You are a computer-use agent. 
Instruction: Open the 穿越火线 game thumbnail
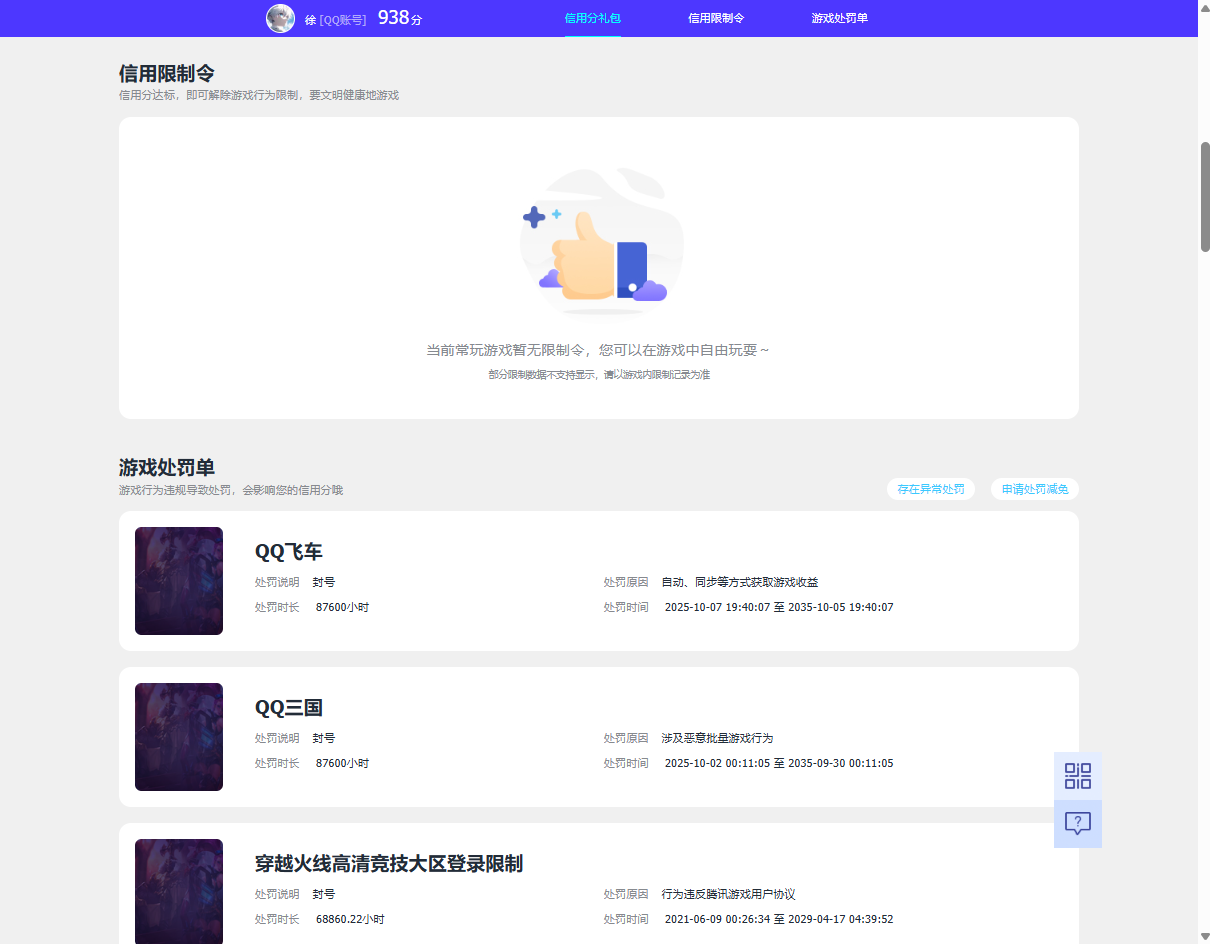click(179, 891)
